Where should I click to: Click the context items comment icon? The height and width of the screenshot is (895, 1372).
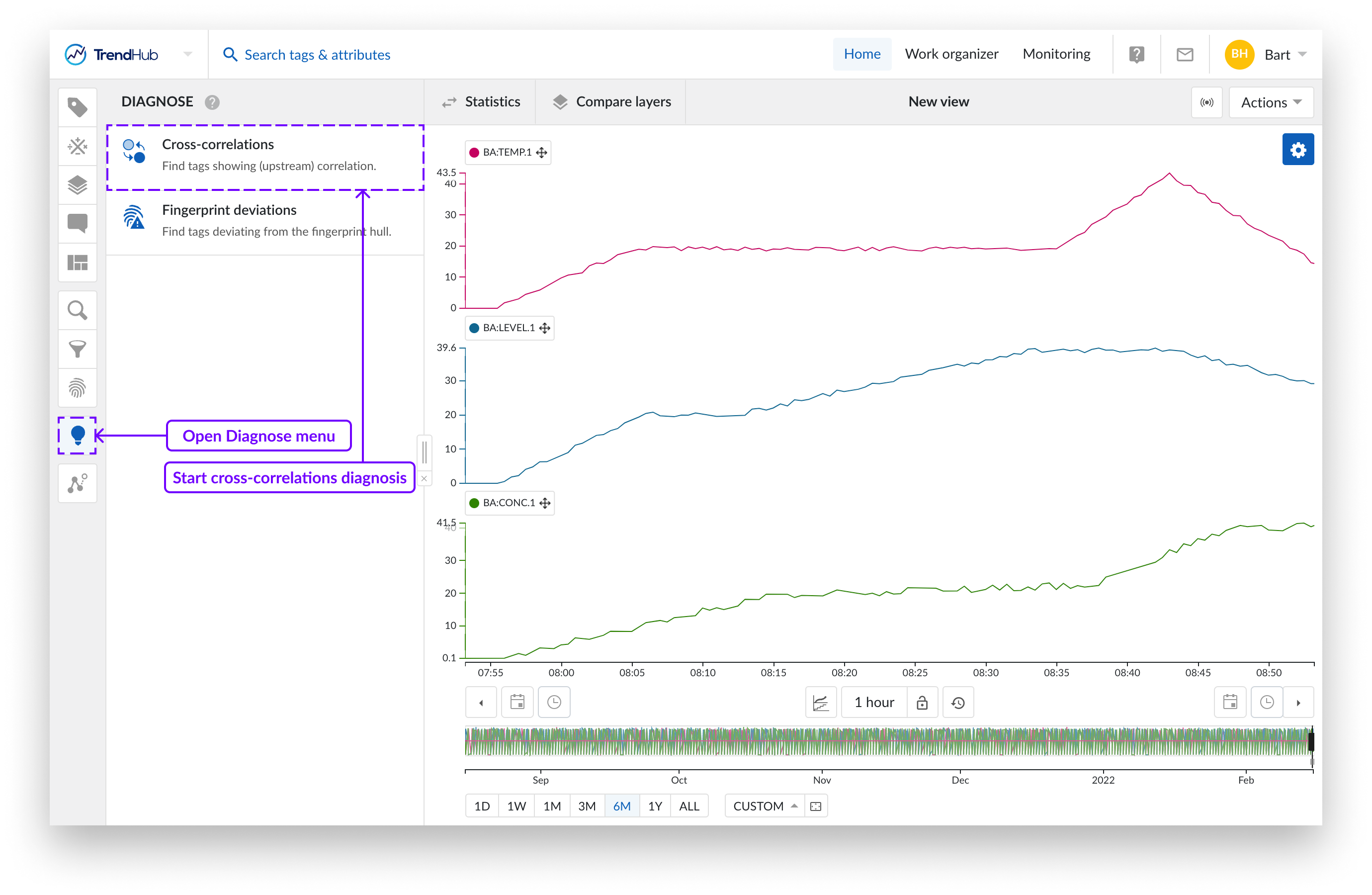[x=77, y=223]
